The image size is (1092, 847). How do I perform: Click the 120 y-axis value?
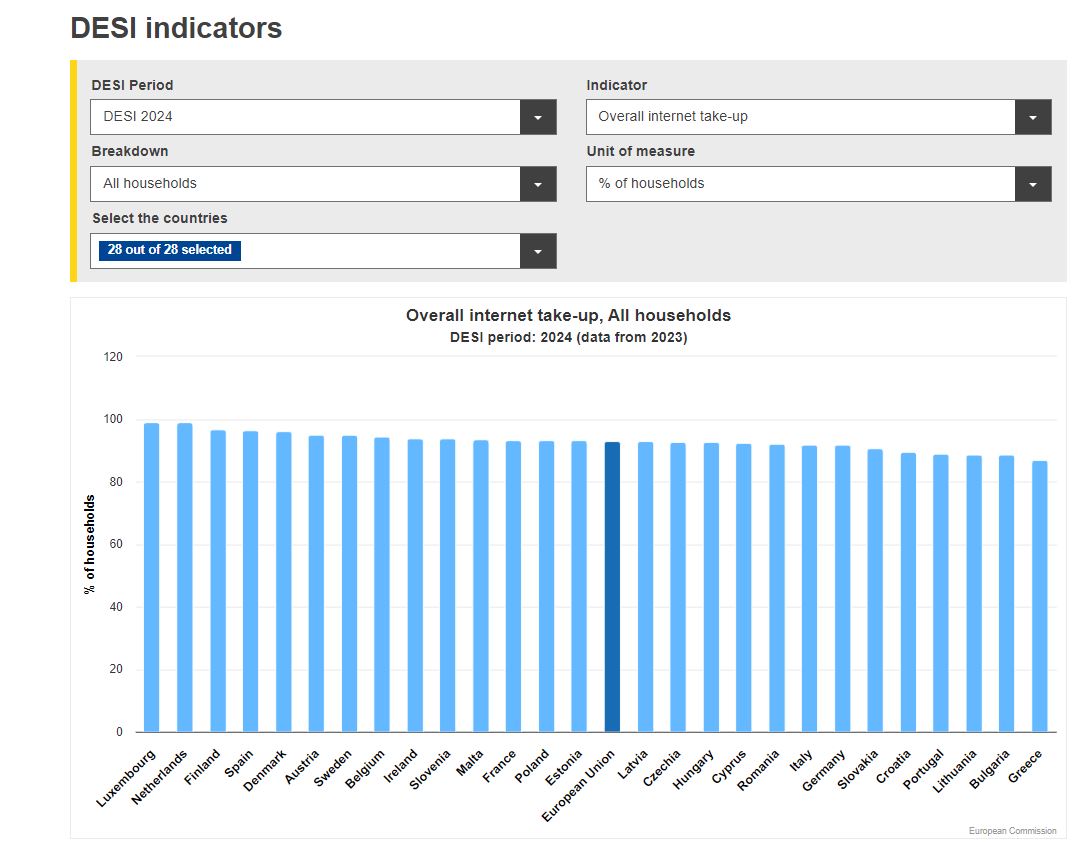(x=113, y=357)
